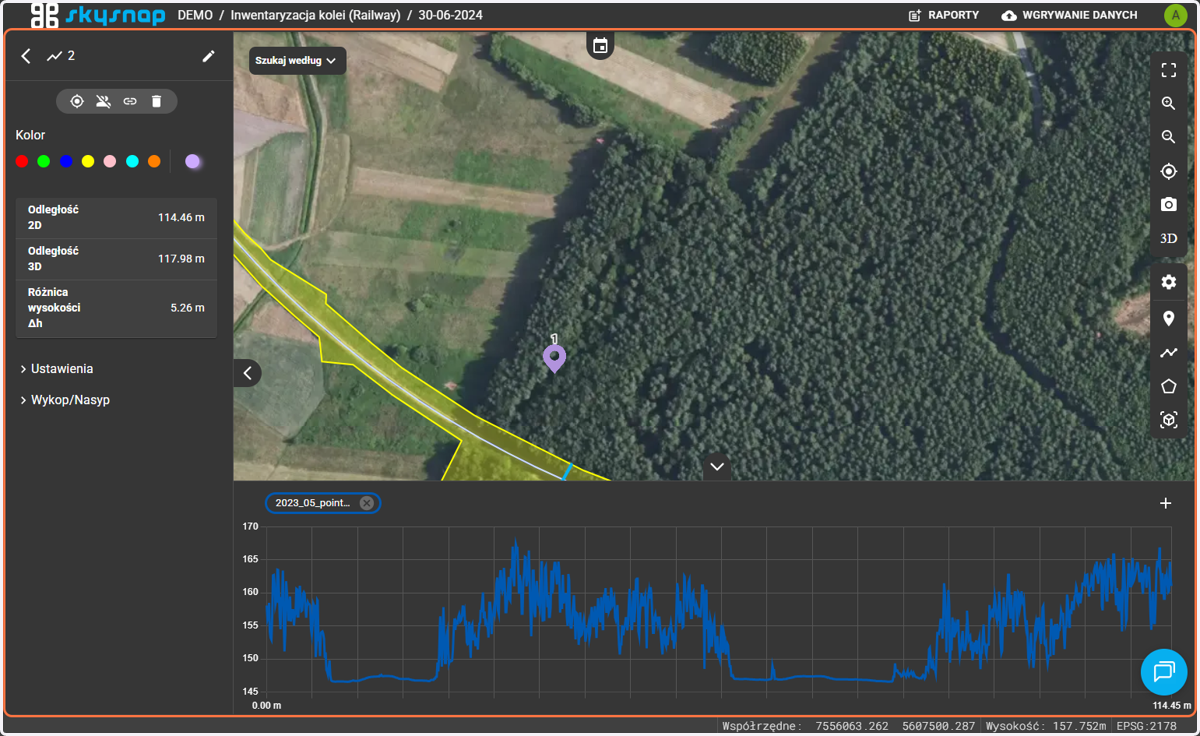1200x736 pixels.
Task: Choose the yellow color swatch
Action: click(x=88, y=161)
